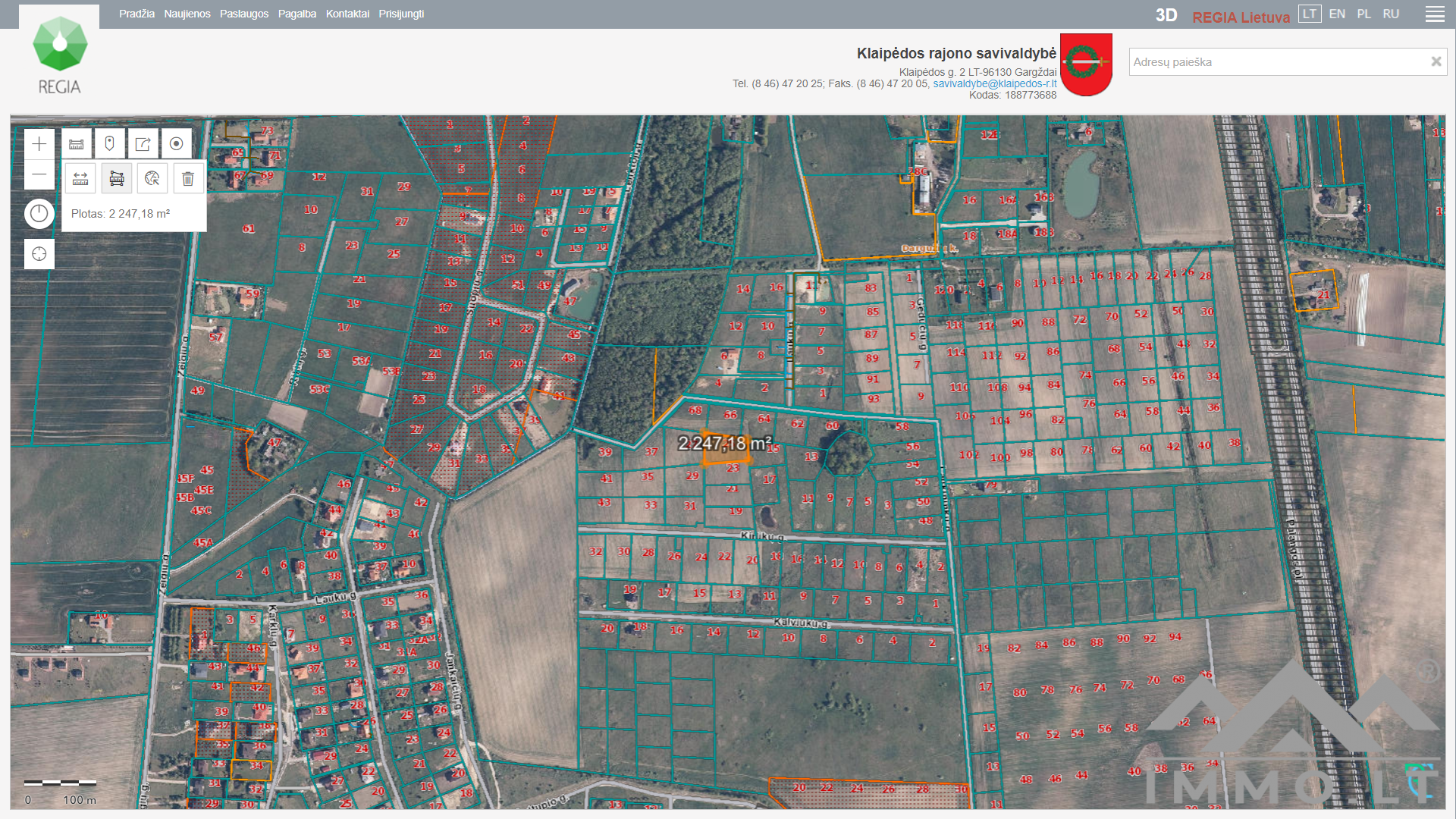Zoom out the map with minus button
The width and height of the screenshot is (1456, 819).
coord(39,174)
